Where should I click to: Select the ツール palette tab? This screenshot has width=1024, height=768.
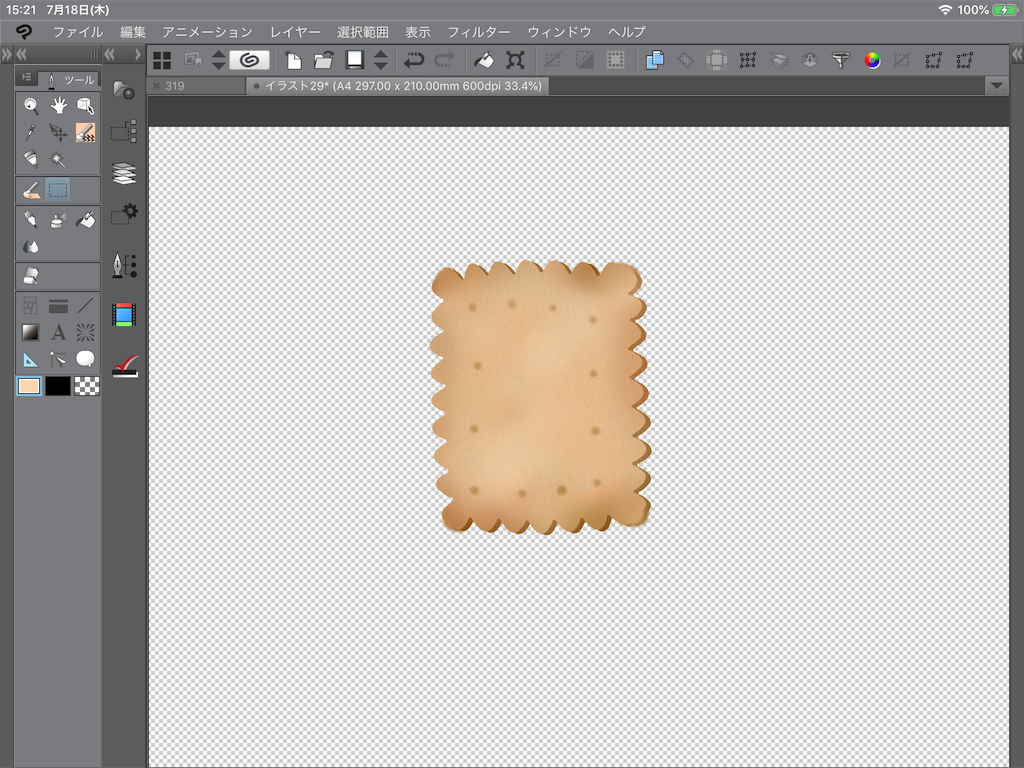(x=70, y=80)
